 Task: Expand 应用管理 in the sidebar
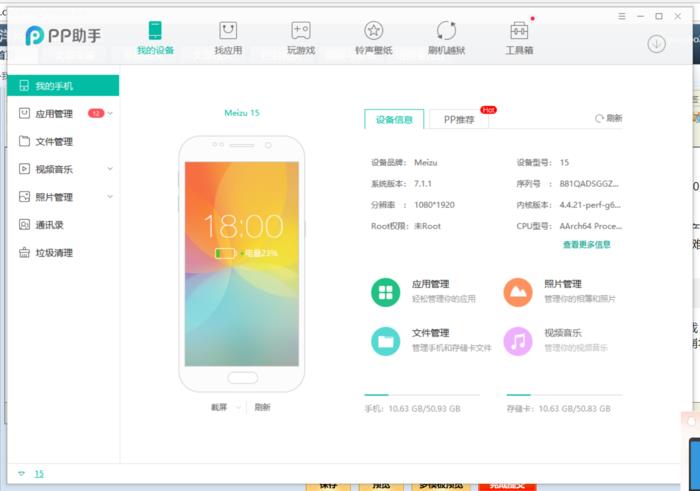point(110,114)
